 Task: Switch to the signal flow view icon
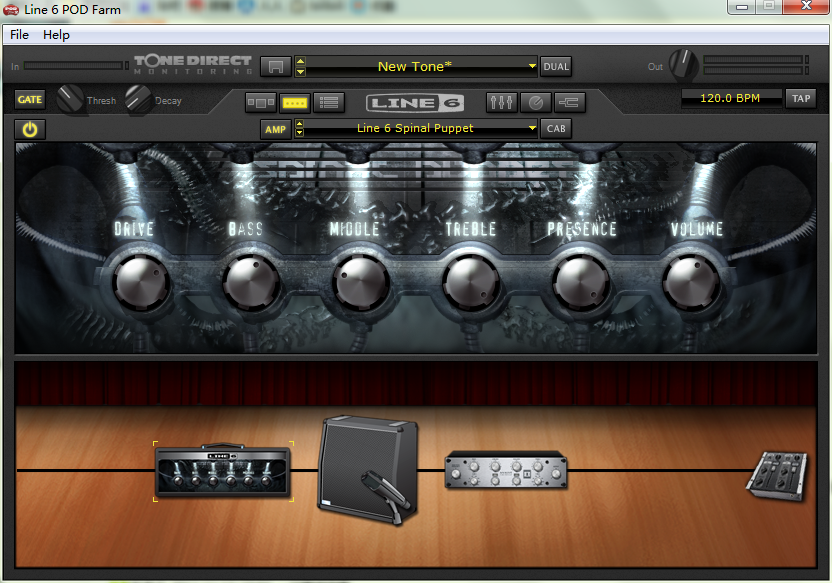coord(261,102)
